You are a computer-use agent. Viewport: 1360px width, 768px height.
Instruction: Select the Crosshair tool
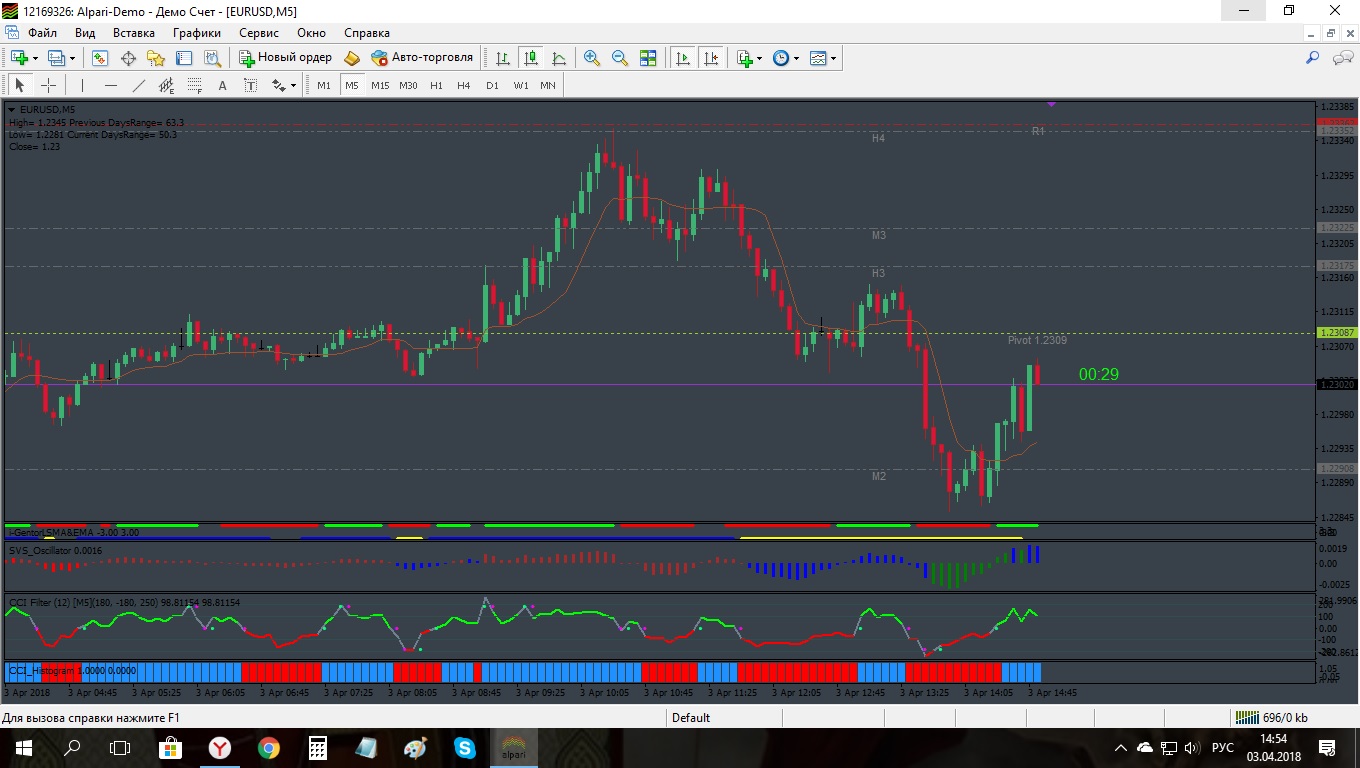(x=47, y=85)
